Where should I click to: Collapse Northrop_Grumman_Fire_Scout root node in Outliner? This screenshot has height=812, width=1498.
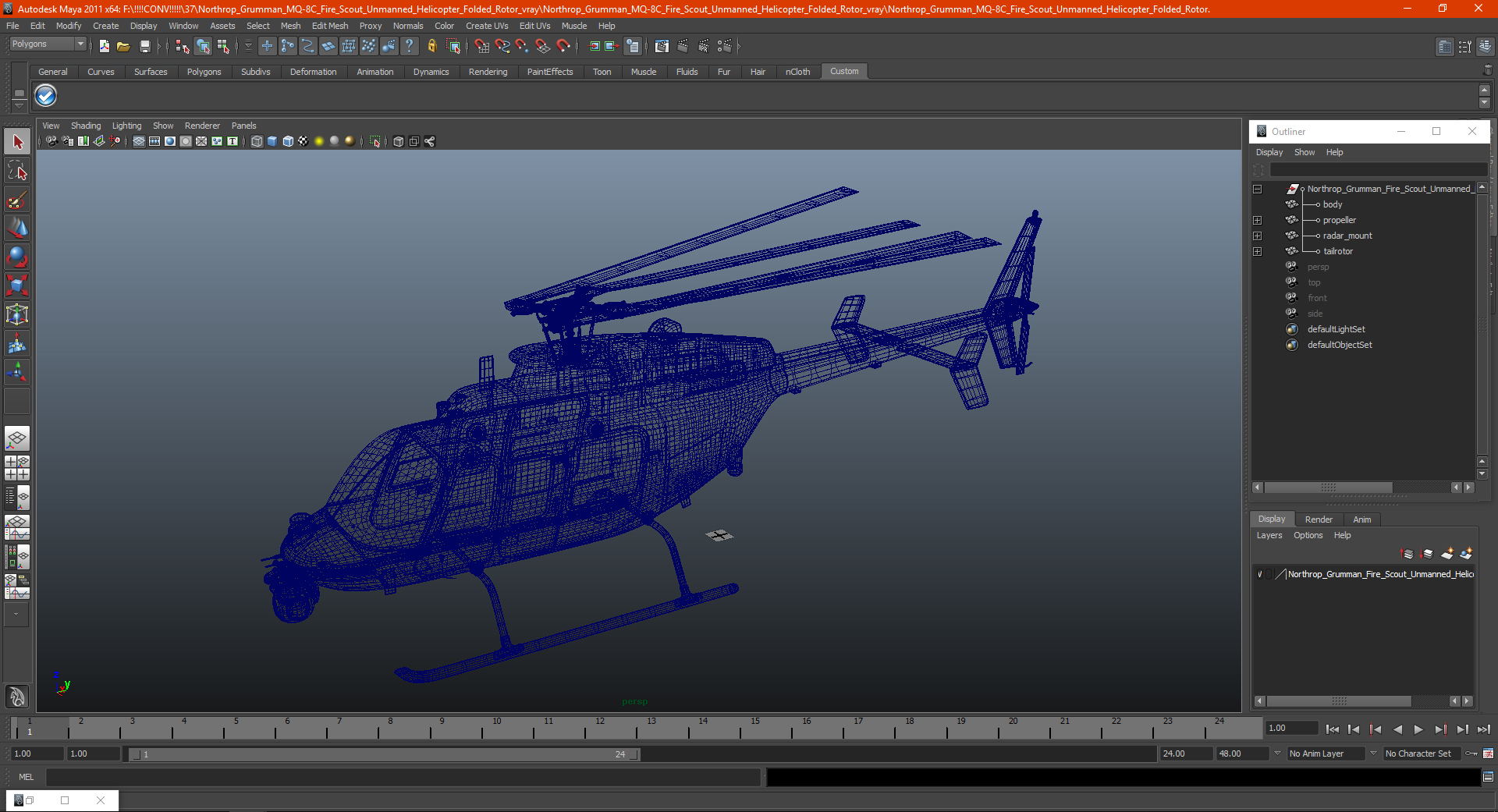click(1258, 189)
